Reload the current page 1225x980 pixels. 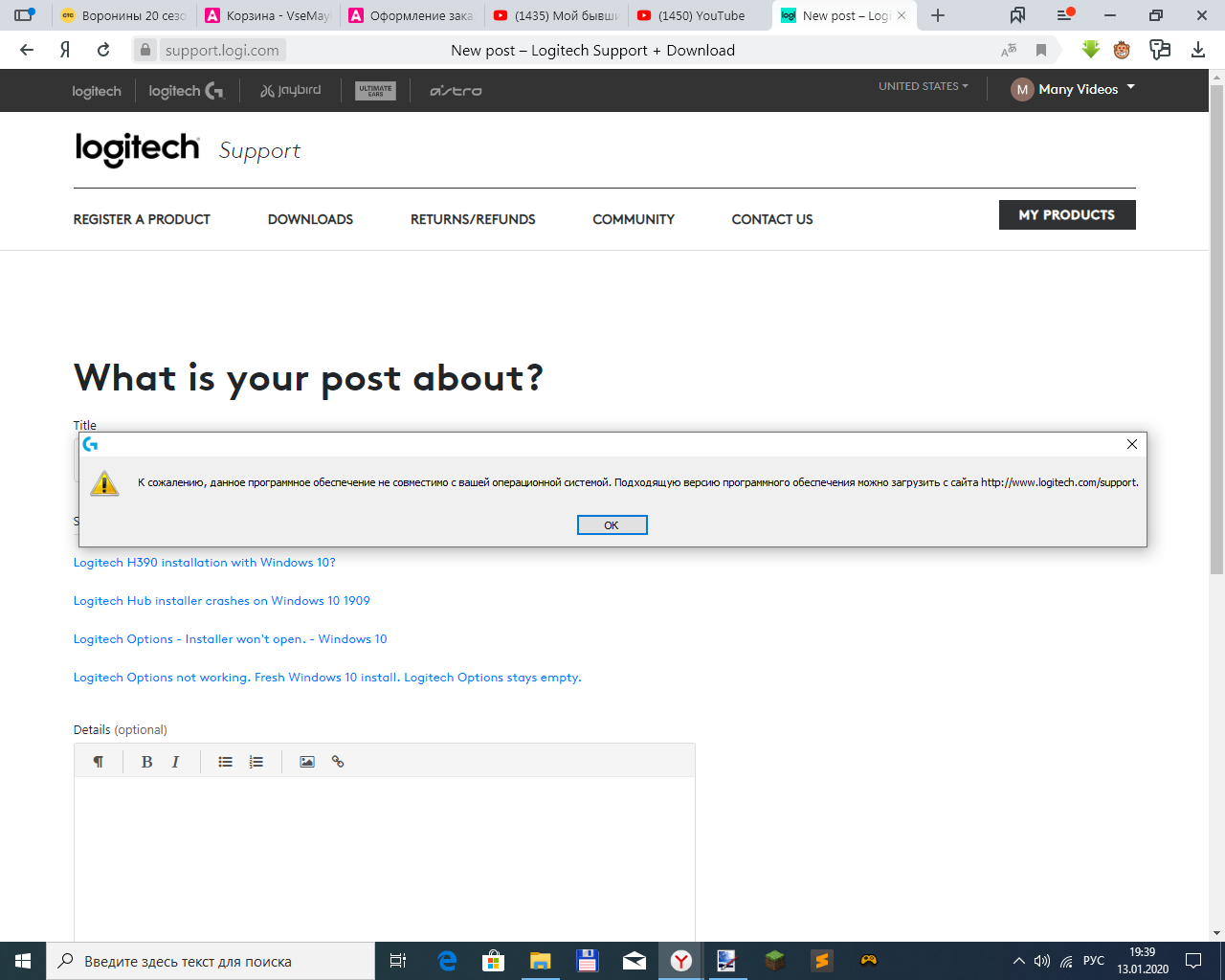coord(103,50)
